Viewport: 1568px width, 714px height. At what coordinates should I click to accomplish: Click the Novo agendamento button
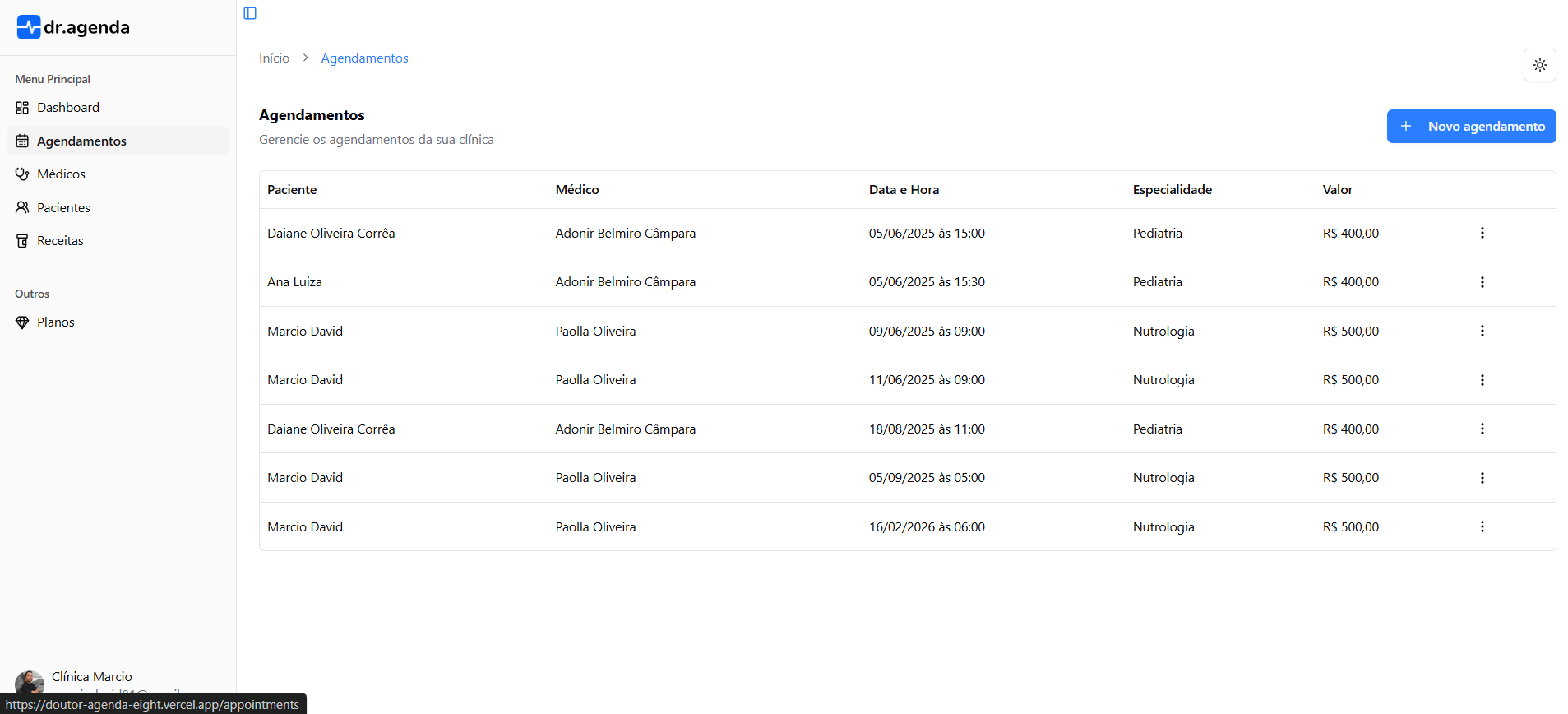point(1471,127)
